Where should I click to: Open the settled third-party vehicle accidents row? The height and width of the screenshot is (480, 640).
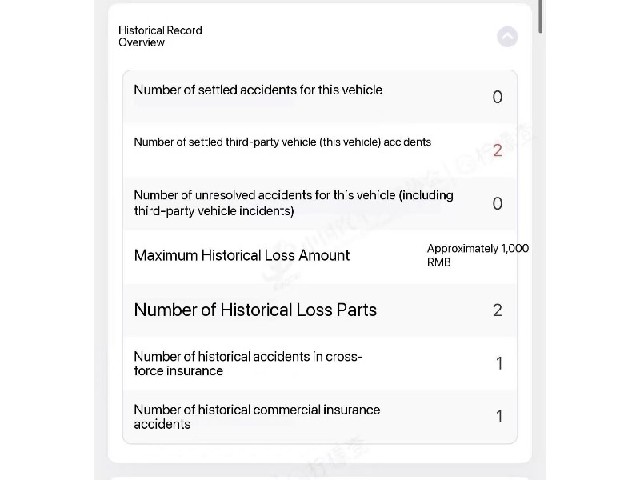pyautogui.click(x=320, y=150)
